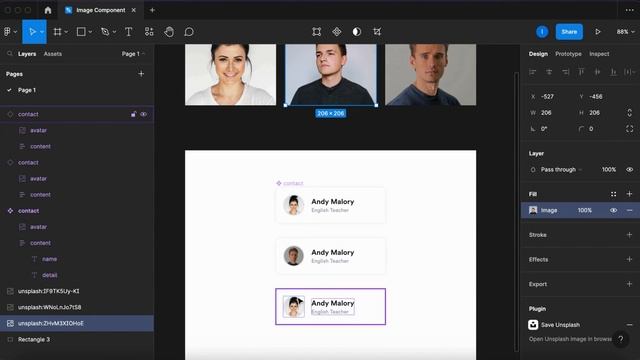640x360 pixels.
Task: Select the Rectangle shape tool
Action: pyautogui.click(x=81, y=32)
